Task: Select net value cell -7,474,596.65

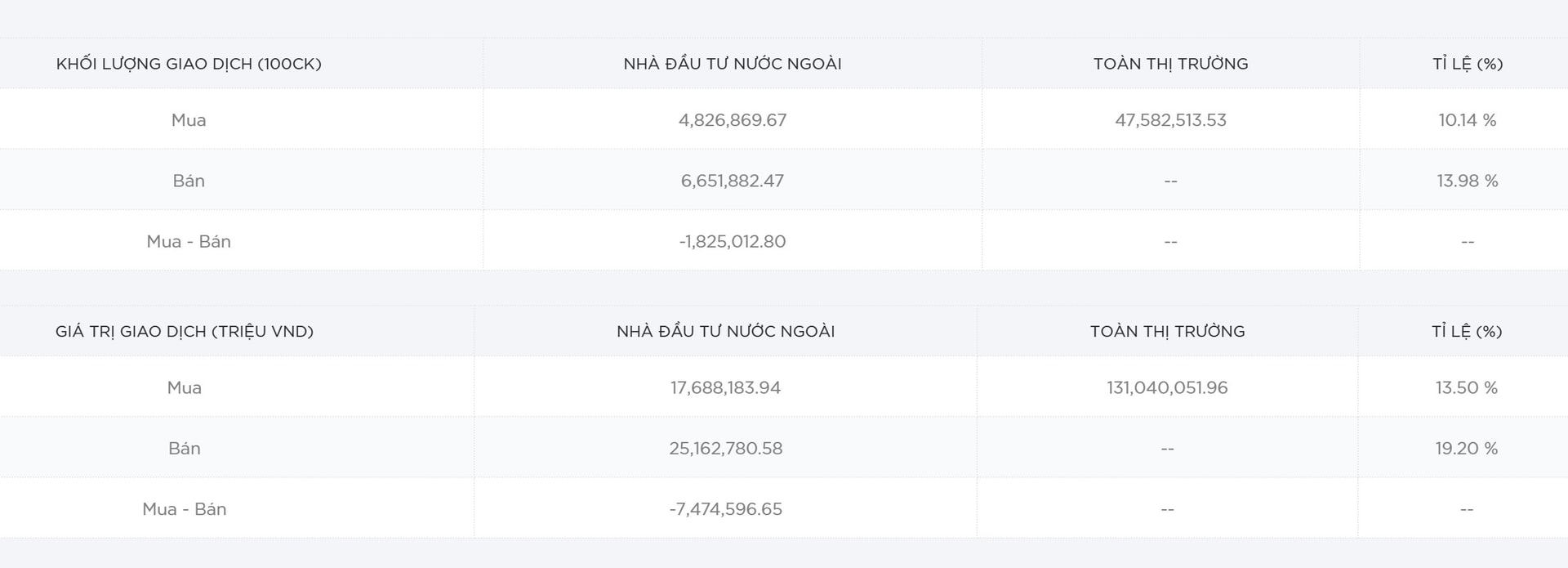Action: [x=725, y=509]
